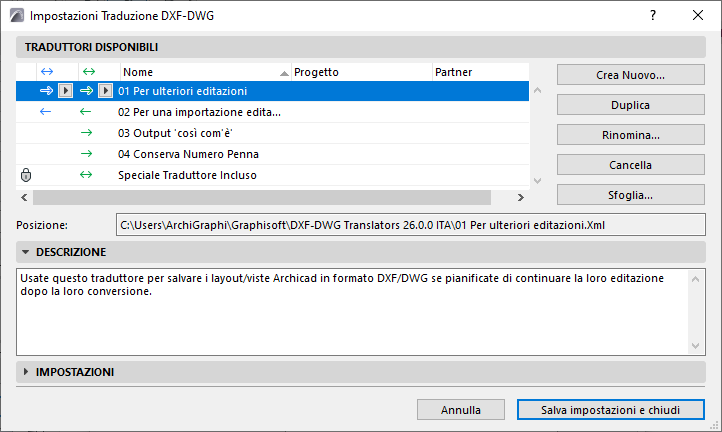The width and height of the screenshot is (722, 432).
Task: Click the green left arrow on row 02
Action: point(86,112)
